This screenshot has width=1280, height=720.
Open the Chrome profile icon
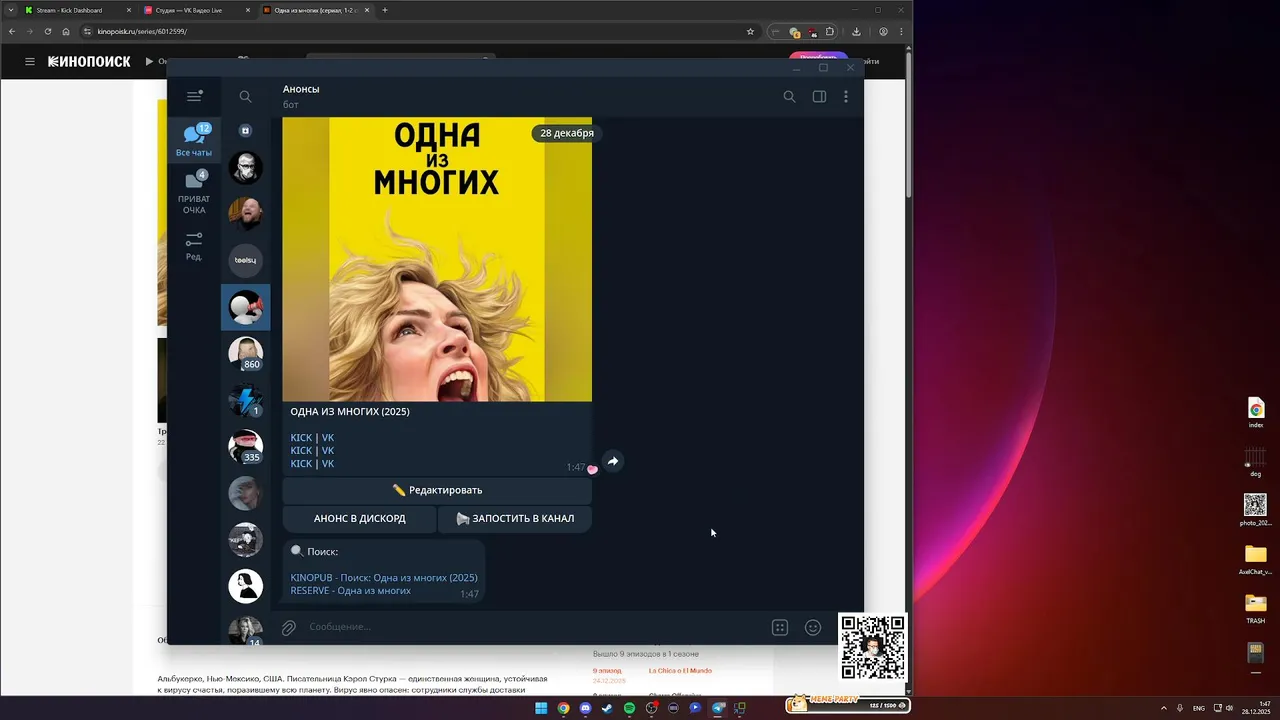[x=883, y=31]
